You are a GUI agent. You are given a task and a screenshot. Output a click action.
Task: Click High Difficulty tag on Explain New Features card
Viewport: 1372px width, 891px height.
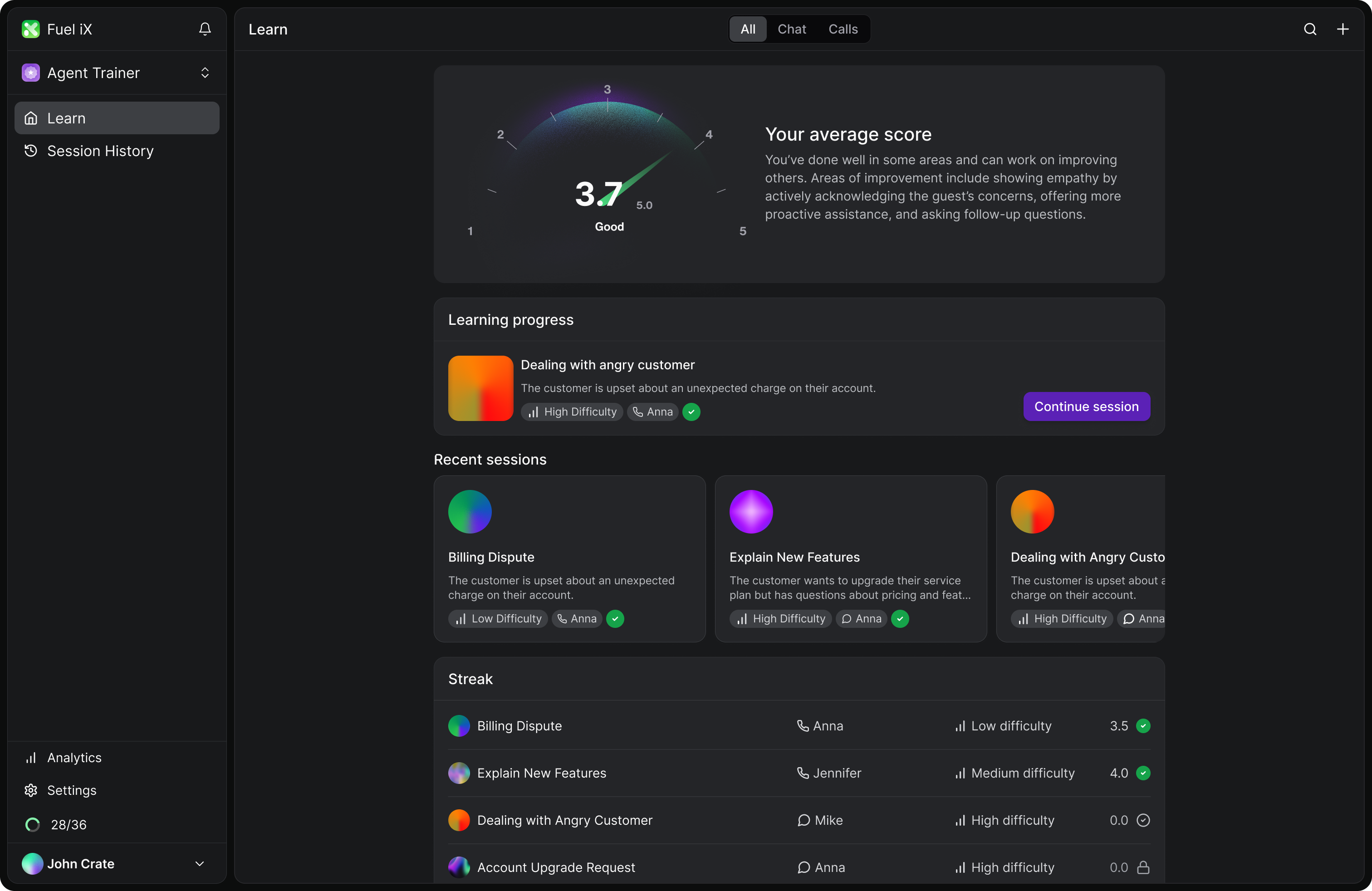pyautogui.click(x=780, y=618)
